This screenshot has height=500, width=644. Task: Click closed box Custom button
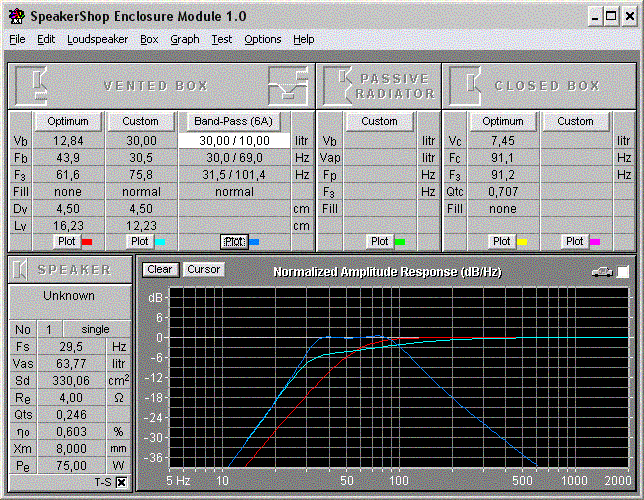tap(575, 121)
